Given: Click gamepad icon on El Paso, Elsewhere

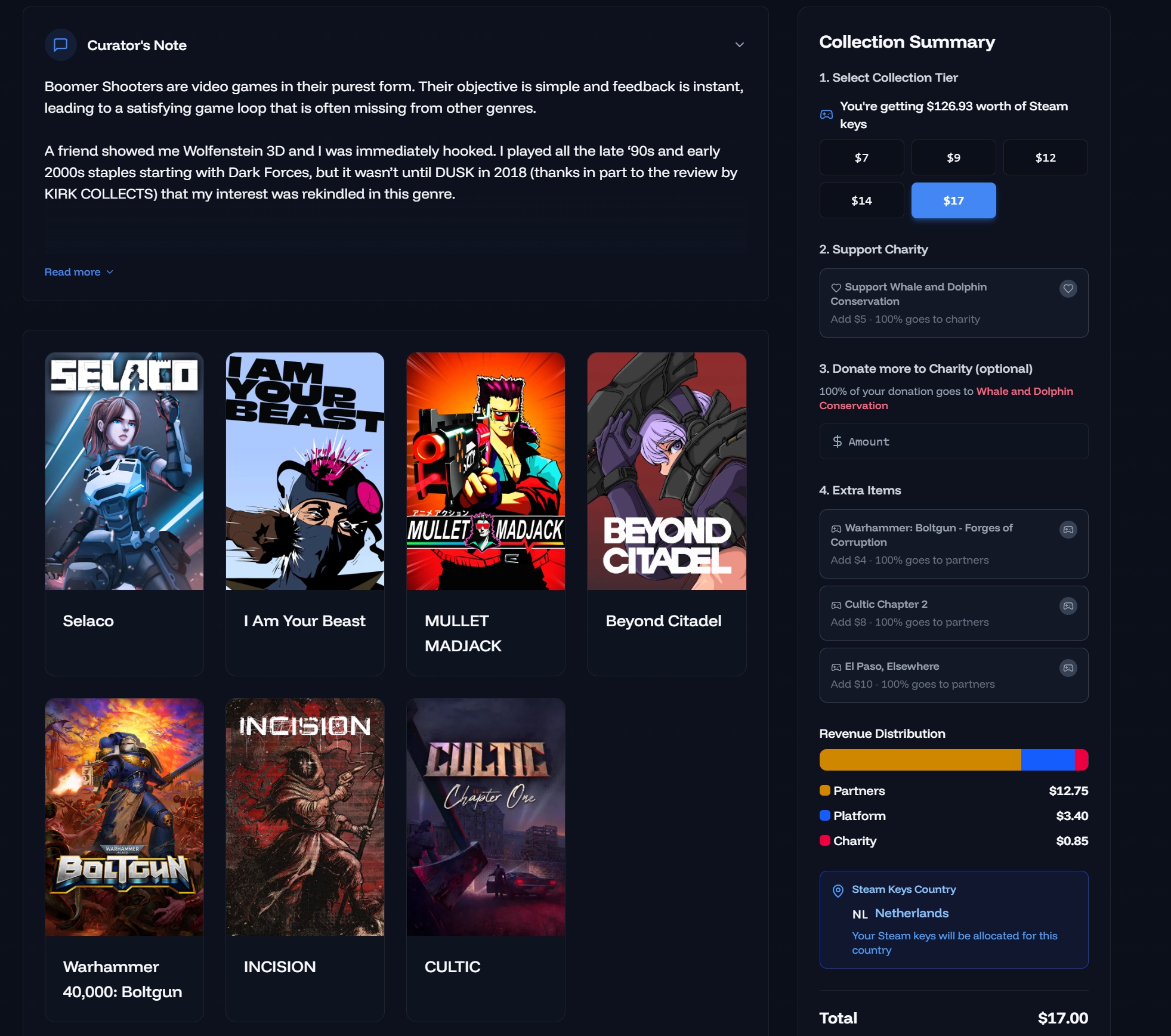Looking at the screenshot, I should pos(1068,668).
